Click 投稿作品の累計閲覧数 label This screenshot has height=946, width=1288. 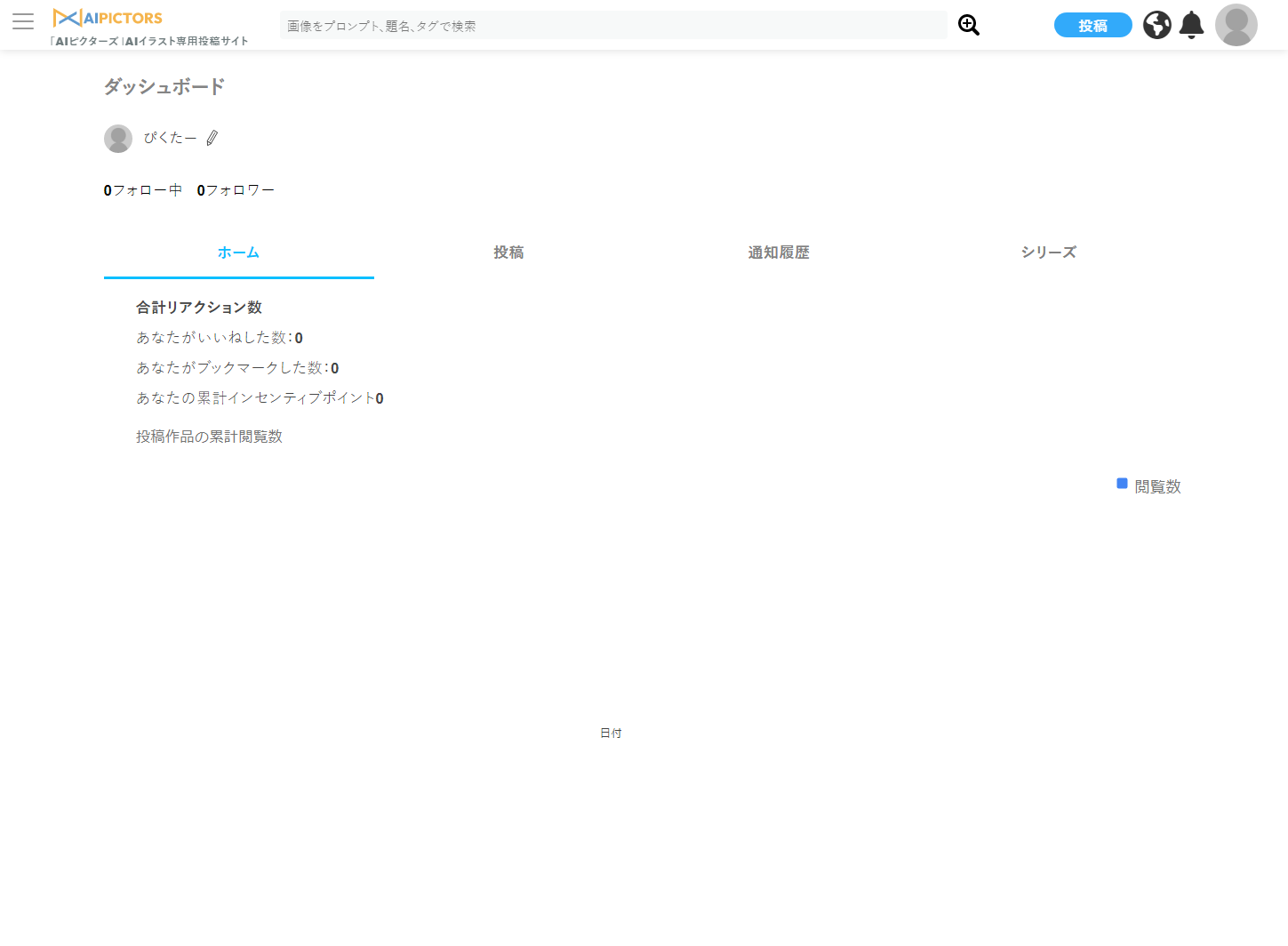[209, 437]
